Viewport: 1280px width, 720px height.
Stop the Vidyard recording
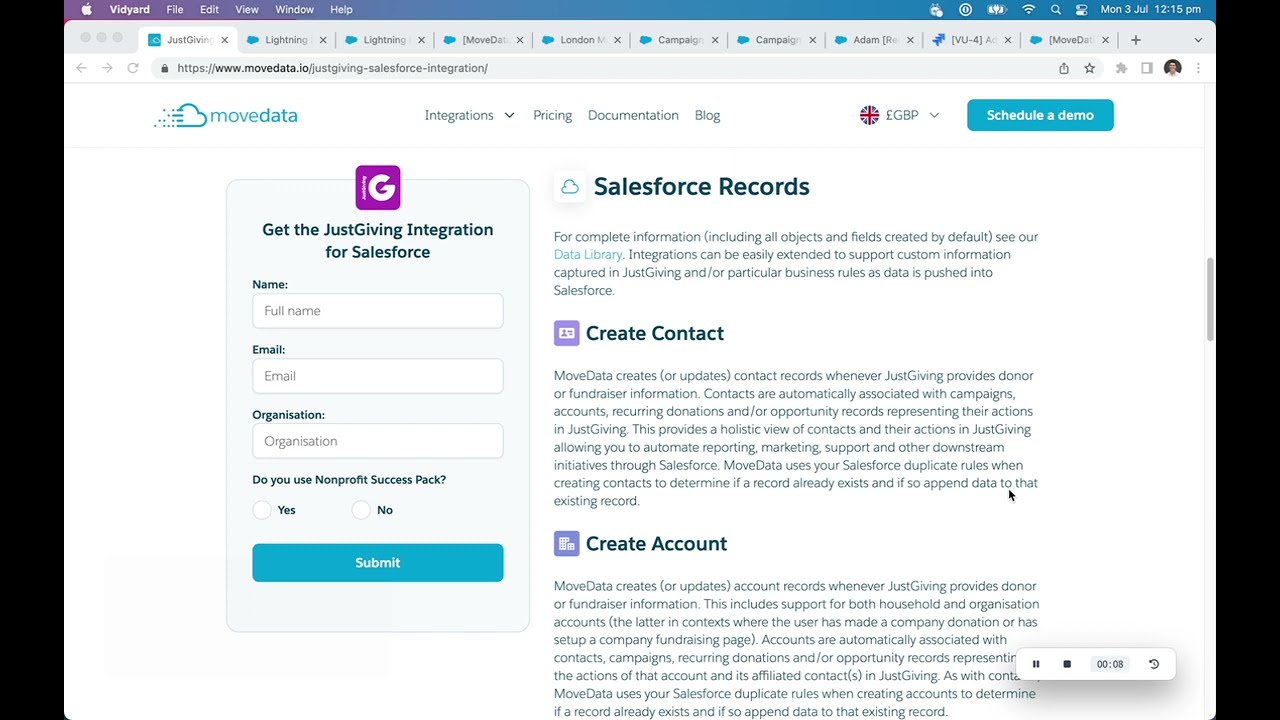1067,664
